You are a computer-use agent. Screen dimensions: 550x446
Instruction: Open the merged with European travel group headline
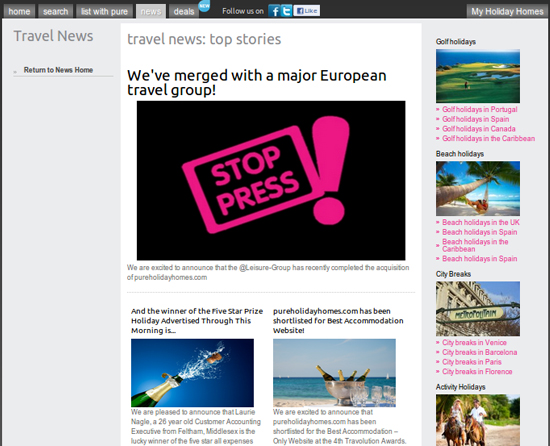click(257, 83)
